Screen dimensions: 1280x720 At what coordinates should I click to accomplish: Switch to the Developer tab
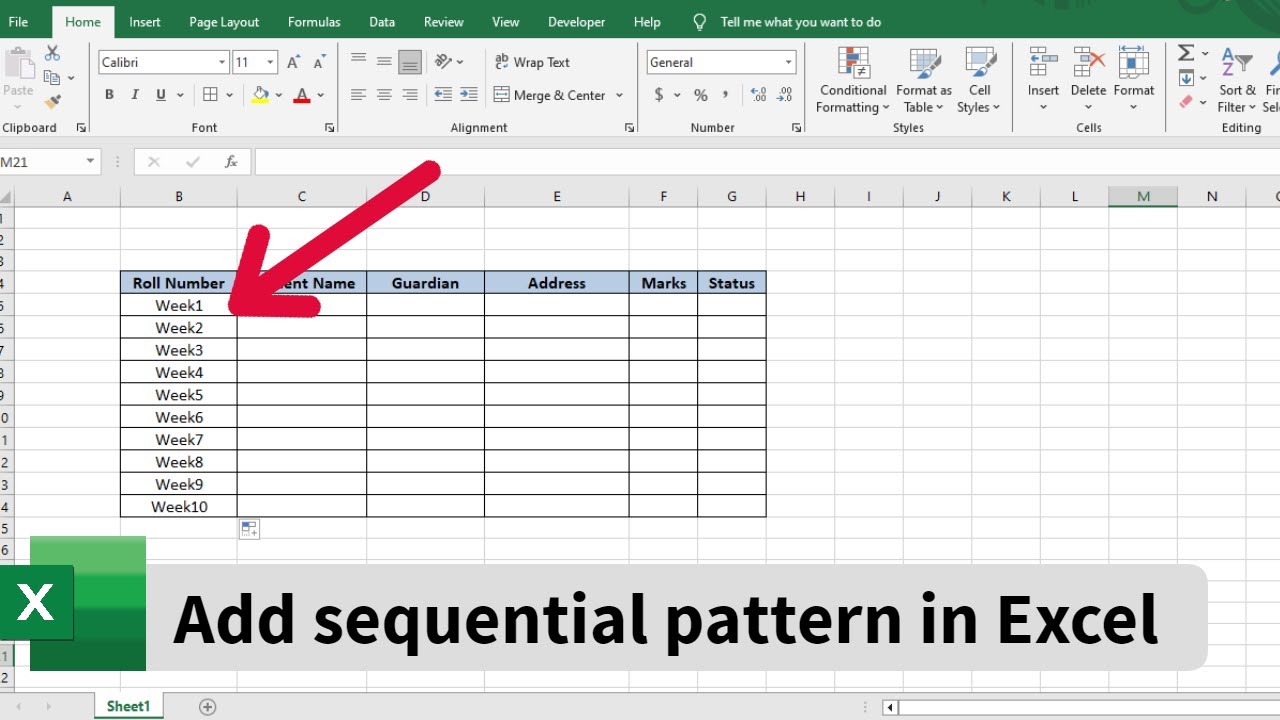(577, 22)
